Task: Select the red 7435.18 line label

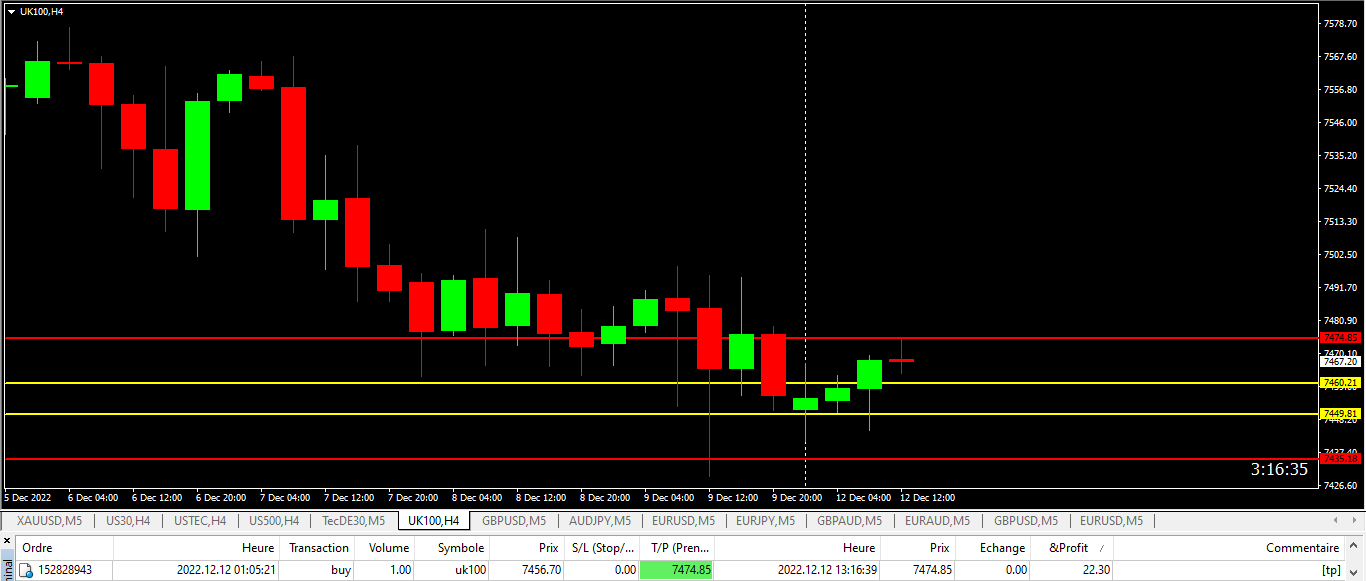Action: point(1340,459)
